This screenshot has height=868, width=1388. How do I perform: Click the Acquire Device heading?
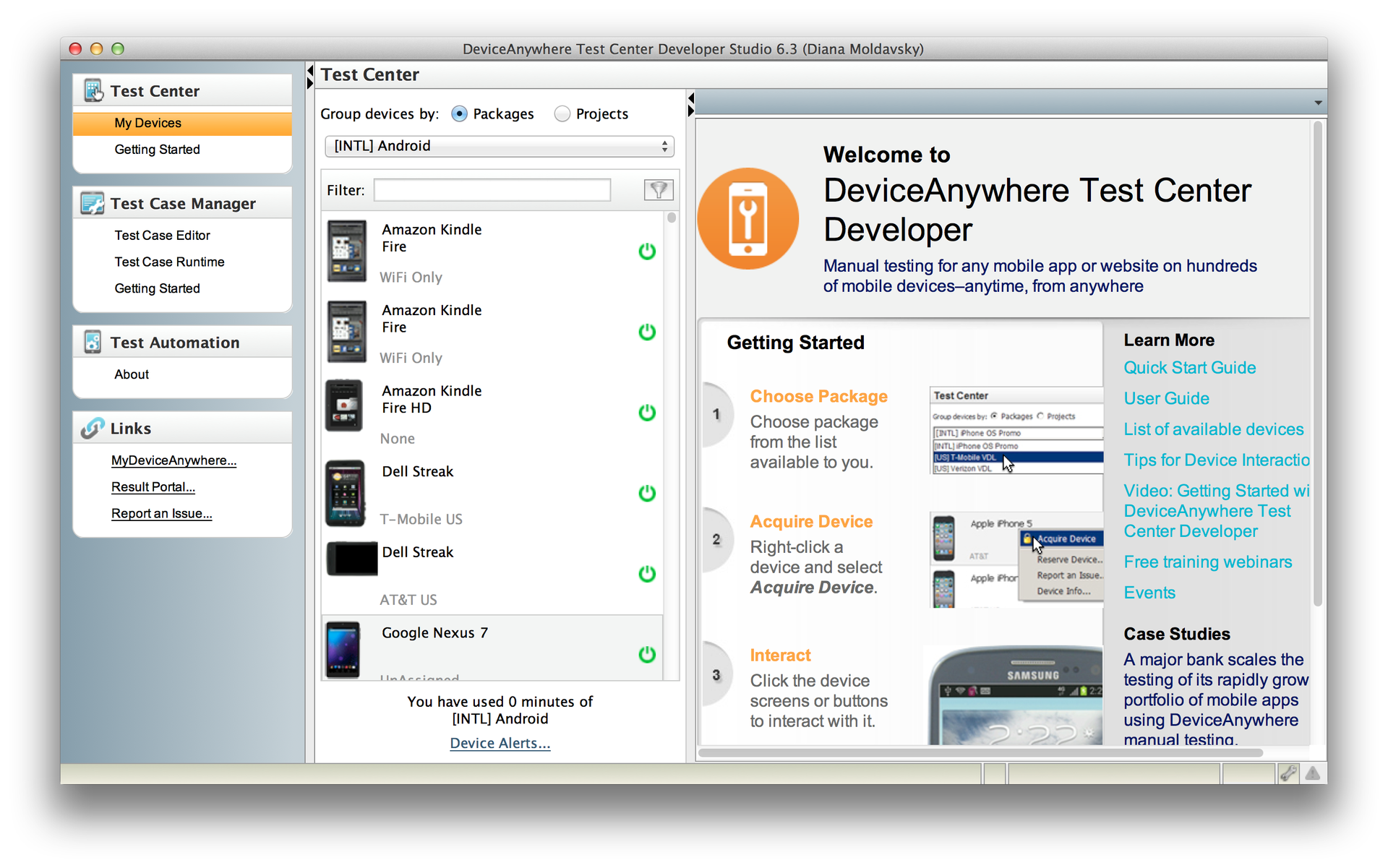click(811, 522)
